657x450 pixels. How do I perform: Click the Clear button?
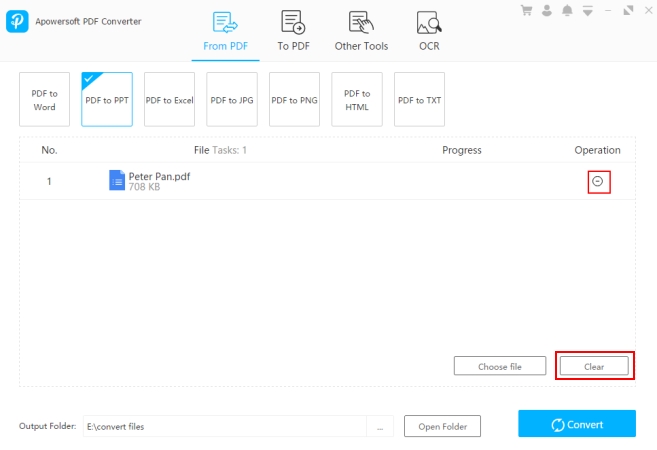point(594,366)
